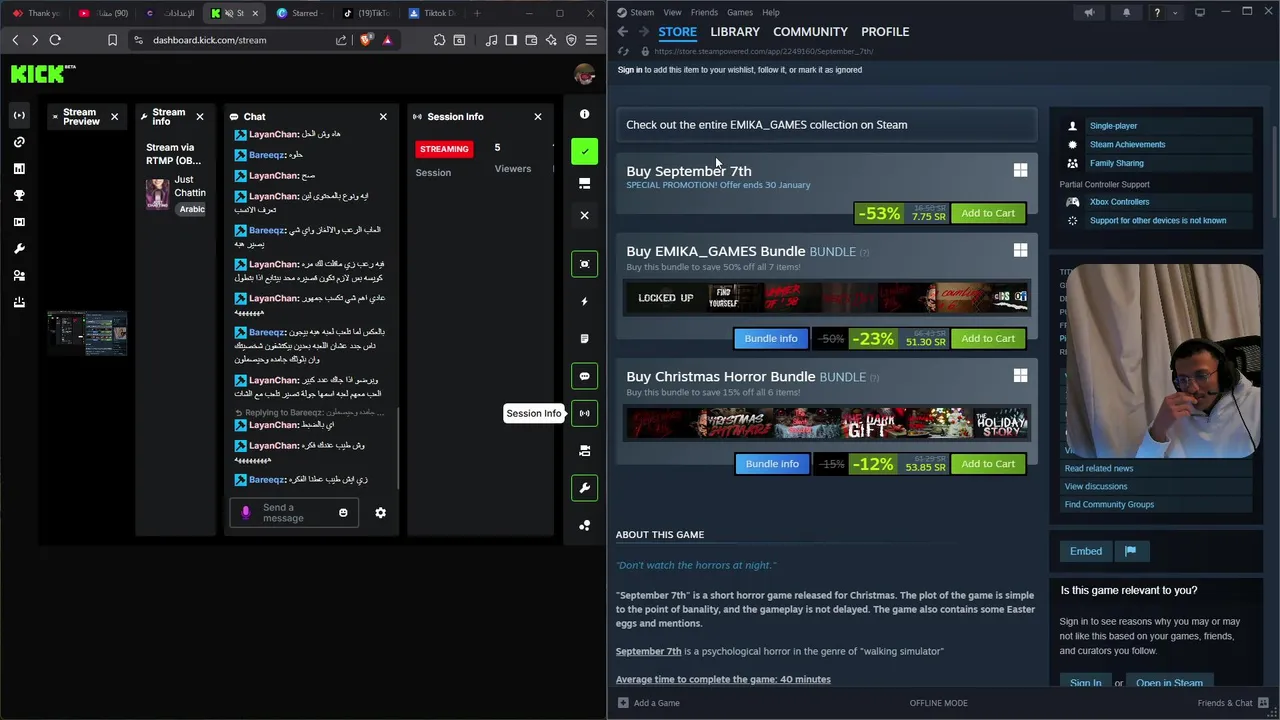
Task: Open the Help menu in Steam
Action: pos(771,12)
